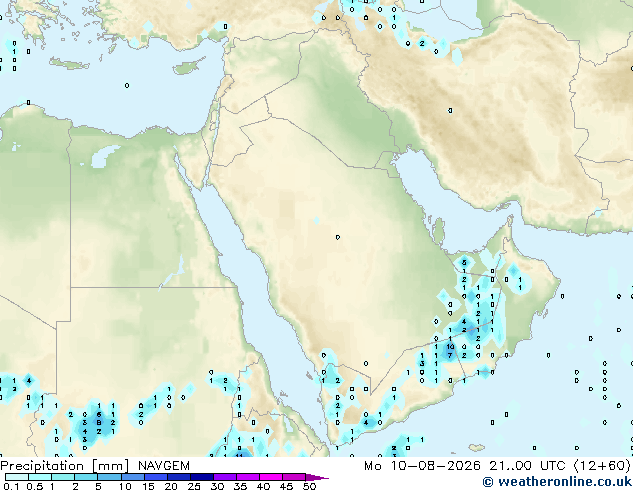Pick the 15–20 mm legend swatch
The image size is (634, 490).
(x=156, y=477)
